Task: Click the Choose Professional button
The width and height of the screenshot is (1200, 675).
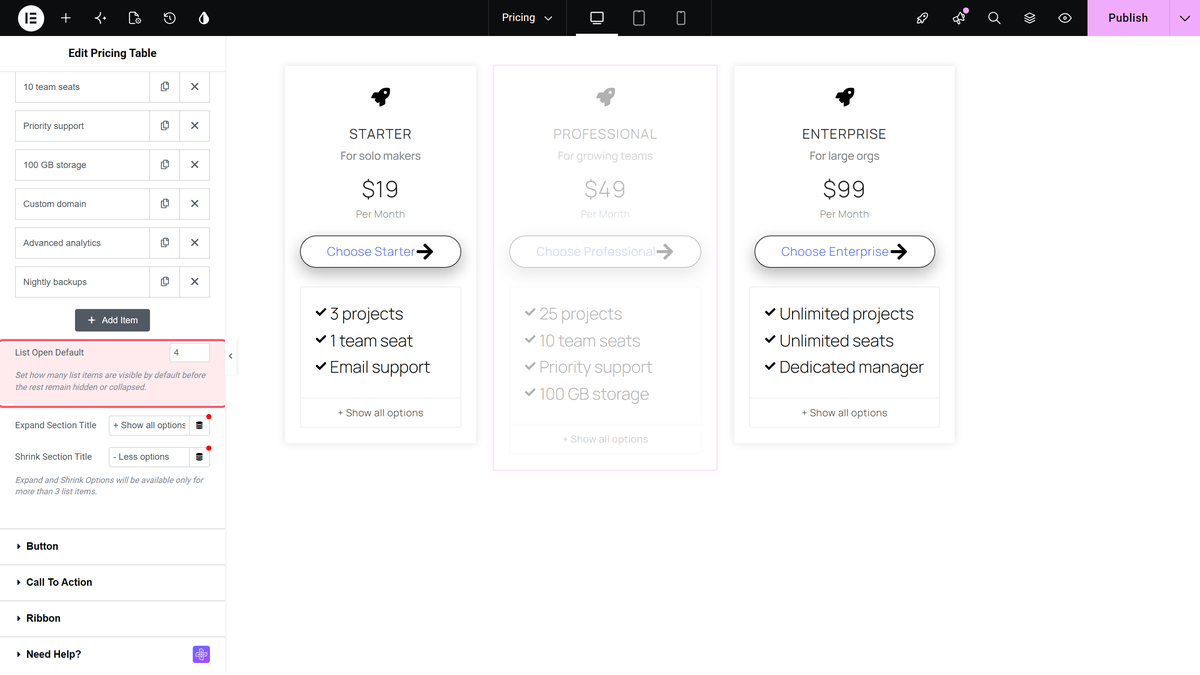Action: [605, 252]
